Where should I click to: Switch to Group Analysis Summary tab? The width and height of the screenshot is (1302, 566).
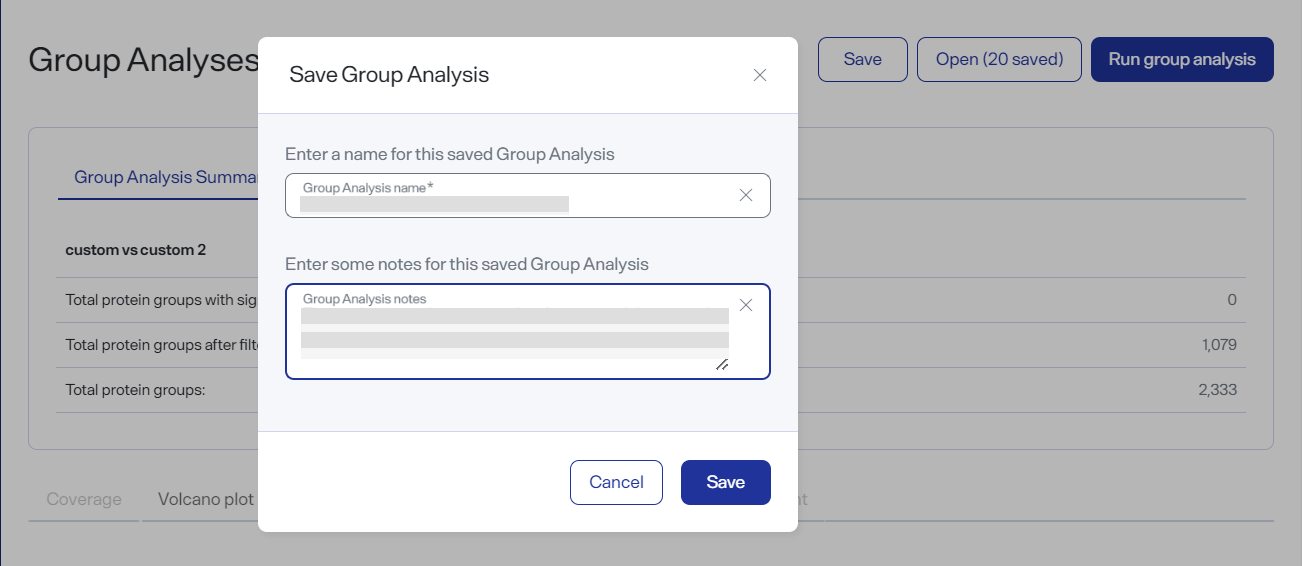click(166, 177)
